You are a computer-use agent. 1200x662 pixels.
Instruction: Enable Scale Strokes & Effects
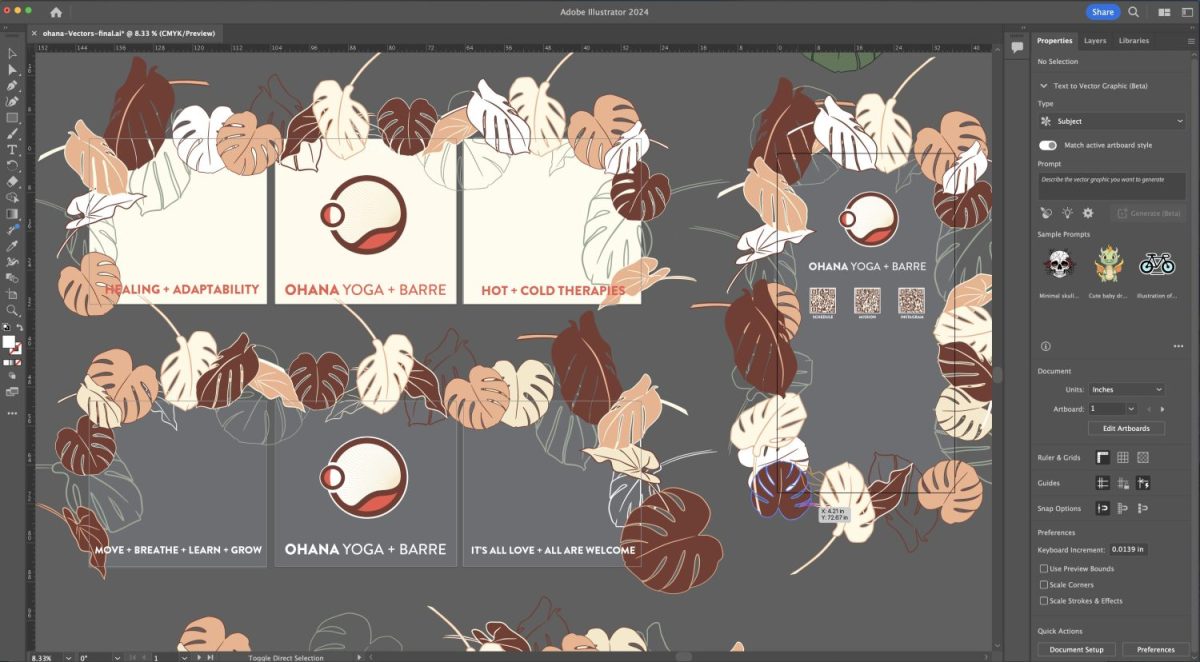click(x=1044, y=601)
